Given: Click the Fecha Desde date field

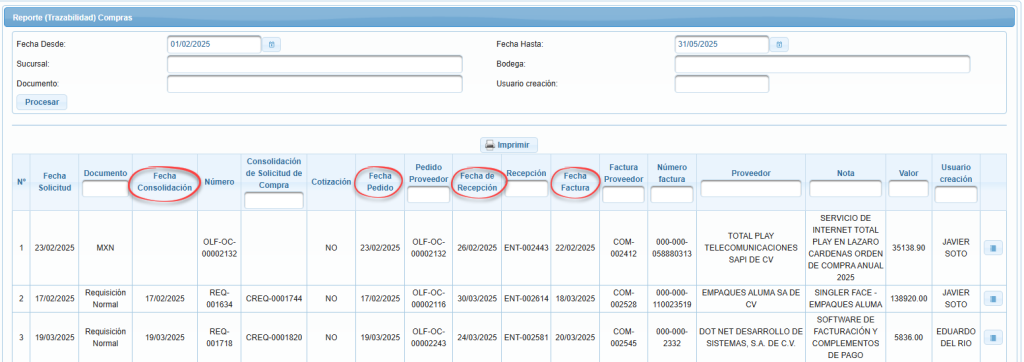Looking at the screenshot, I should [214, 44].
